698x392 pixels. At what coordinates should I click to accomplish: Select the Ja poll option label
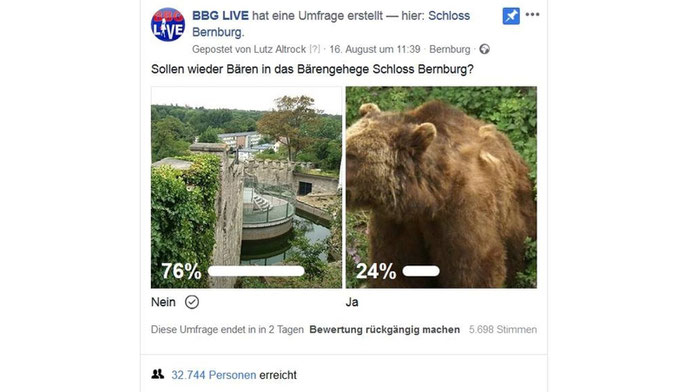[x=352, y=302]
